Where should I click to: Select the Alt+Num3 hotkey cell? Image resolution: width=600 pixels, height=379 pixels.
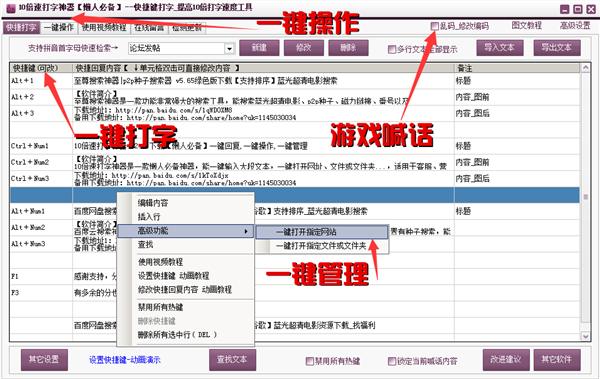point(41,243)
